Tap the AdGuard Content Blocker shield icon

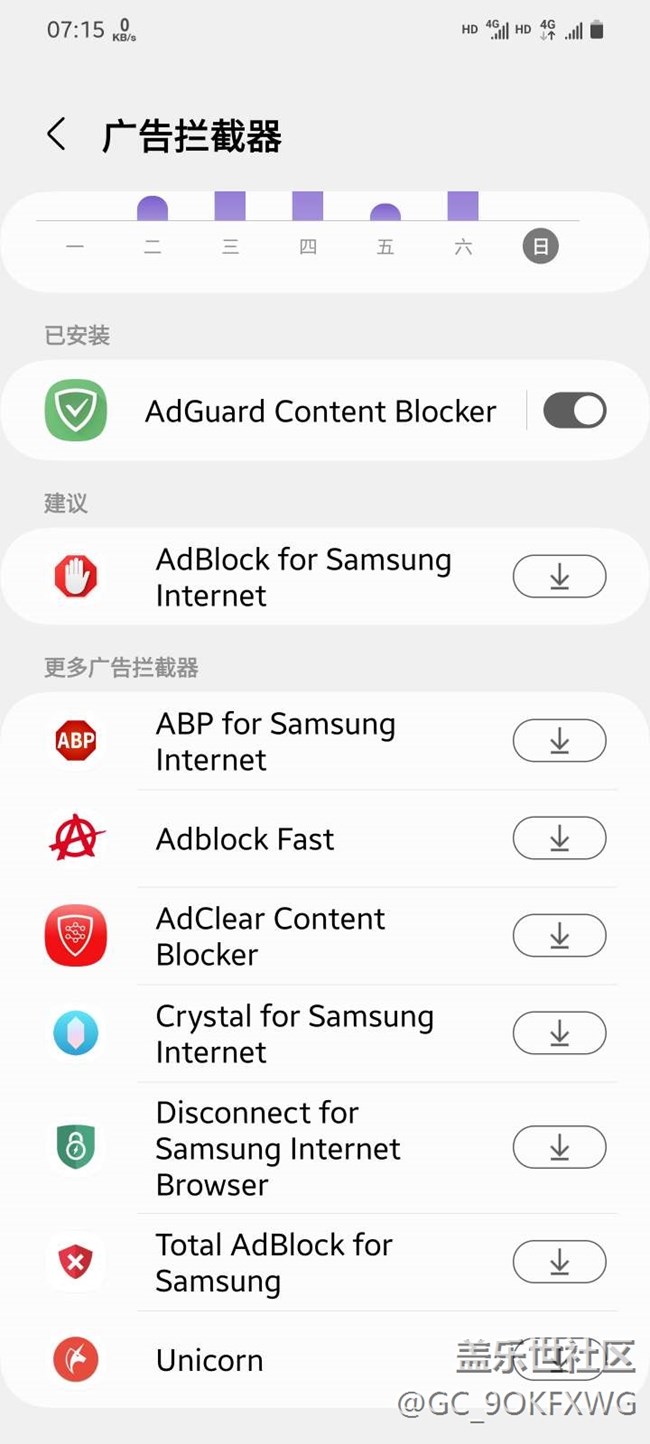tap(76, 411)
